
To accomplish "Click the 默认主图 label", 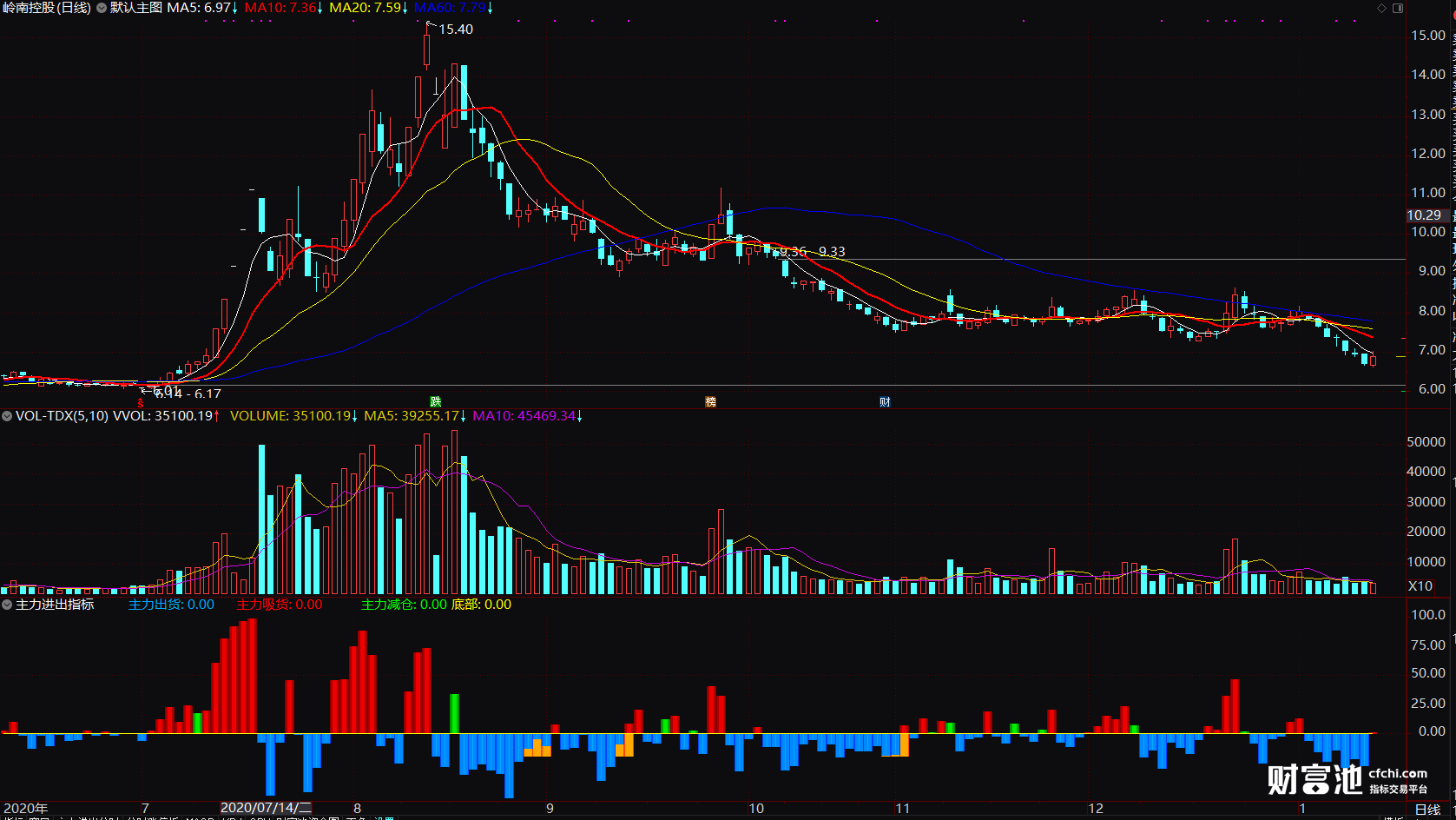I will click(x=136, y=8).
